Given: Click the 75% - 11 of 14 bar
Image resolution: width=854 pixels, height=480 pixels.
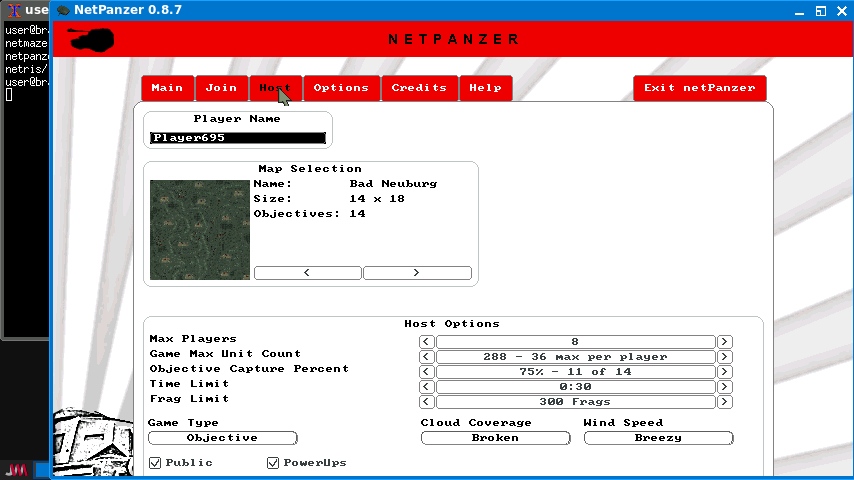Looking at the screenshot, I should pos(575,372).
